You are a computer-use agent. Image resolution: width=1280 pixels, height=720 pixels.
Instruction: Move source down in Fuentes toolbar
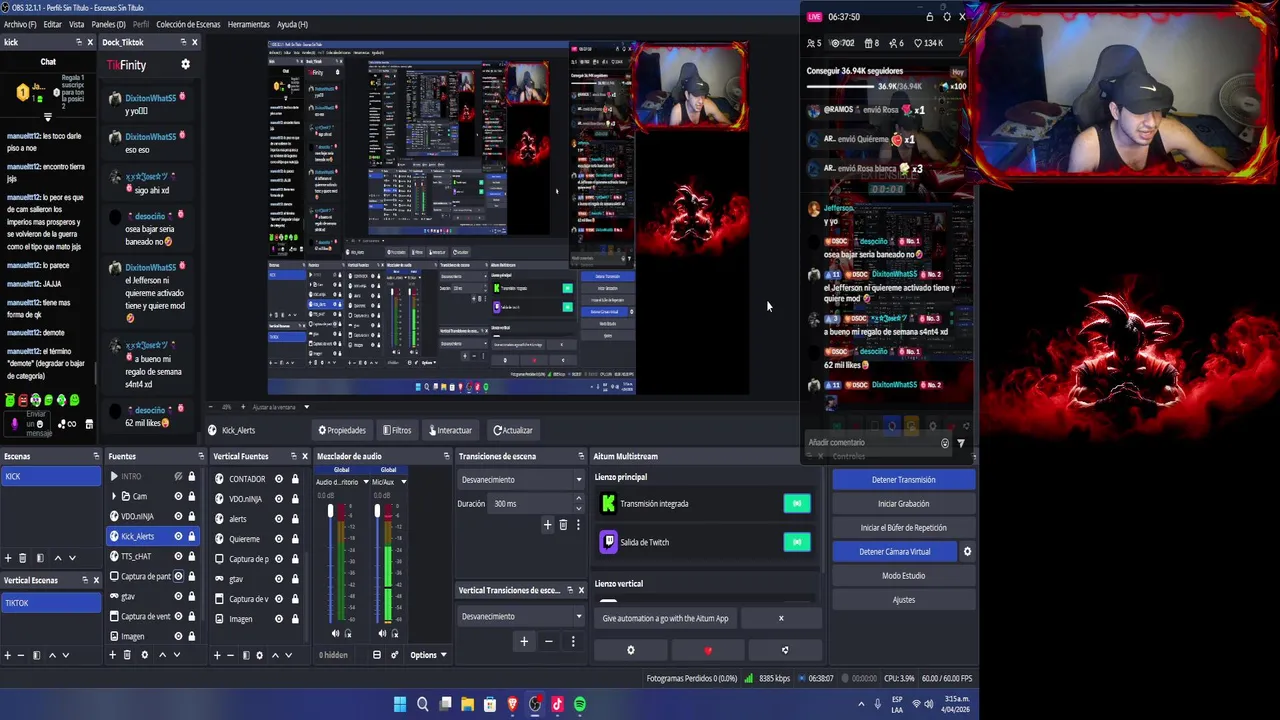(177, 655)
